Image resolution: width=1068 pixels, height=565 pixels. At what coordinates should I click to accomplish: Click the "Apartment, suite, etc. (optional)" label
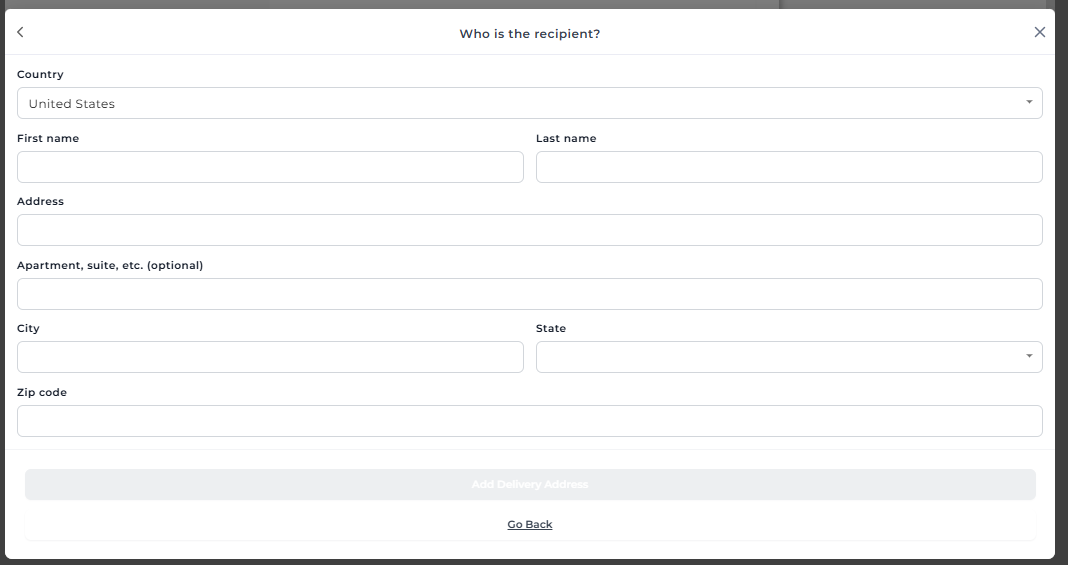tap(110, 266)
